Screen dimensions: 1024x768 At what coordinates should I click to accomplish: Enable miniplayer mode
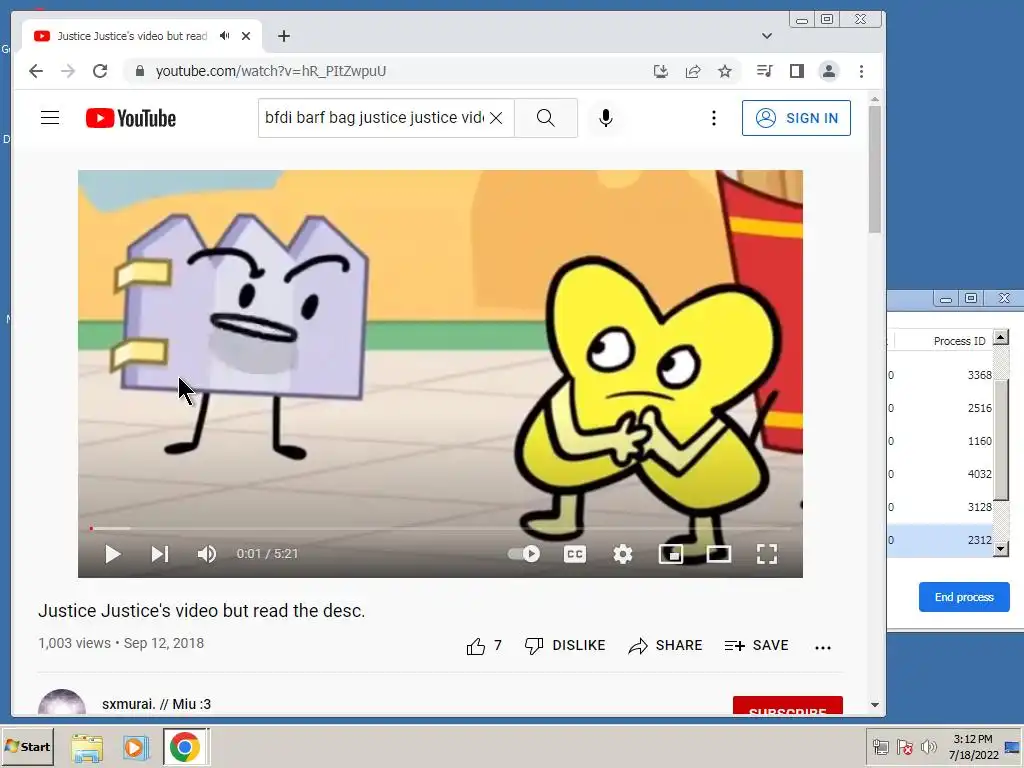coord(671,554)
